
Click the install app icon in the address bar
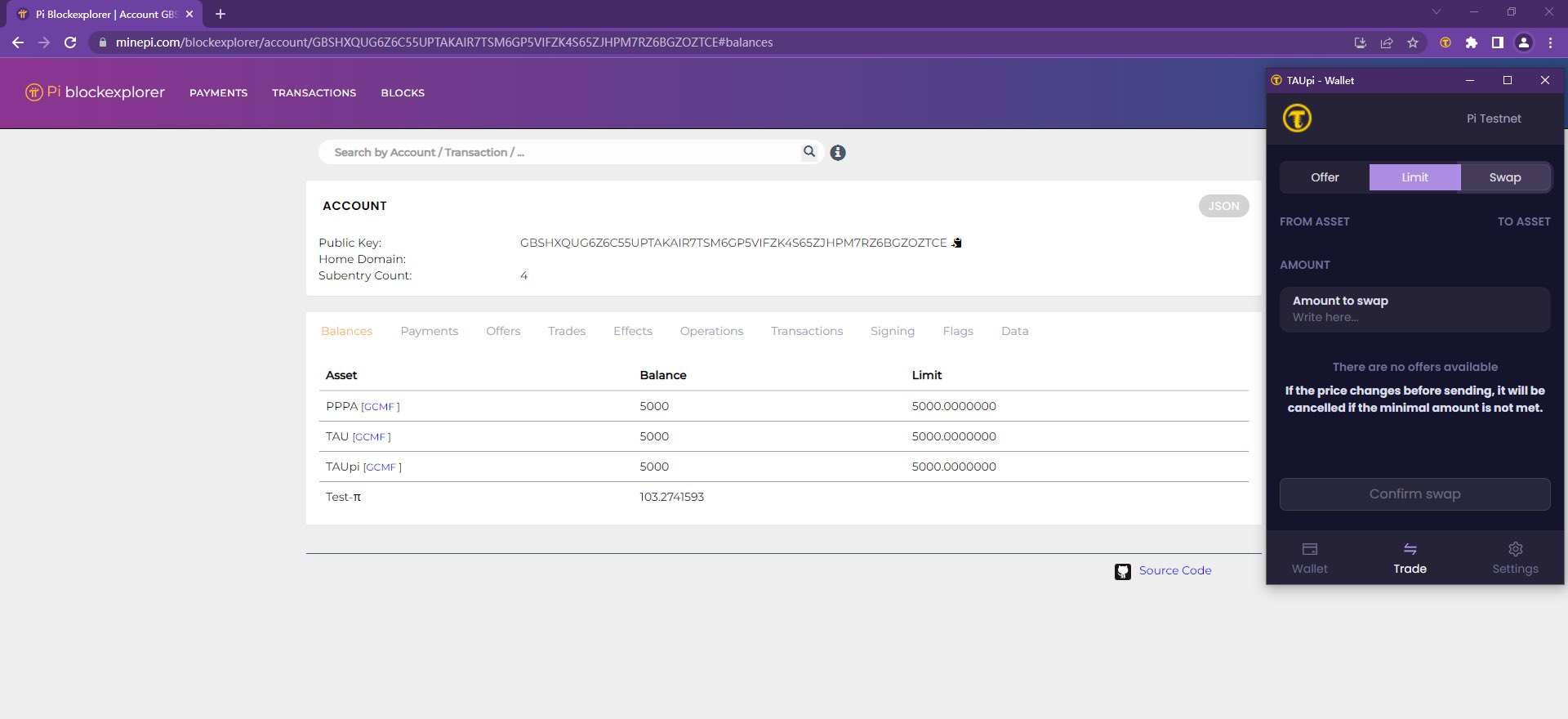click(1361, 42)
